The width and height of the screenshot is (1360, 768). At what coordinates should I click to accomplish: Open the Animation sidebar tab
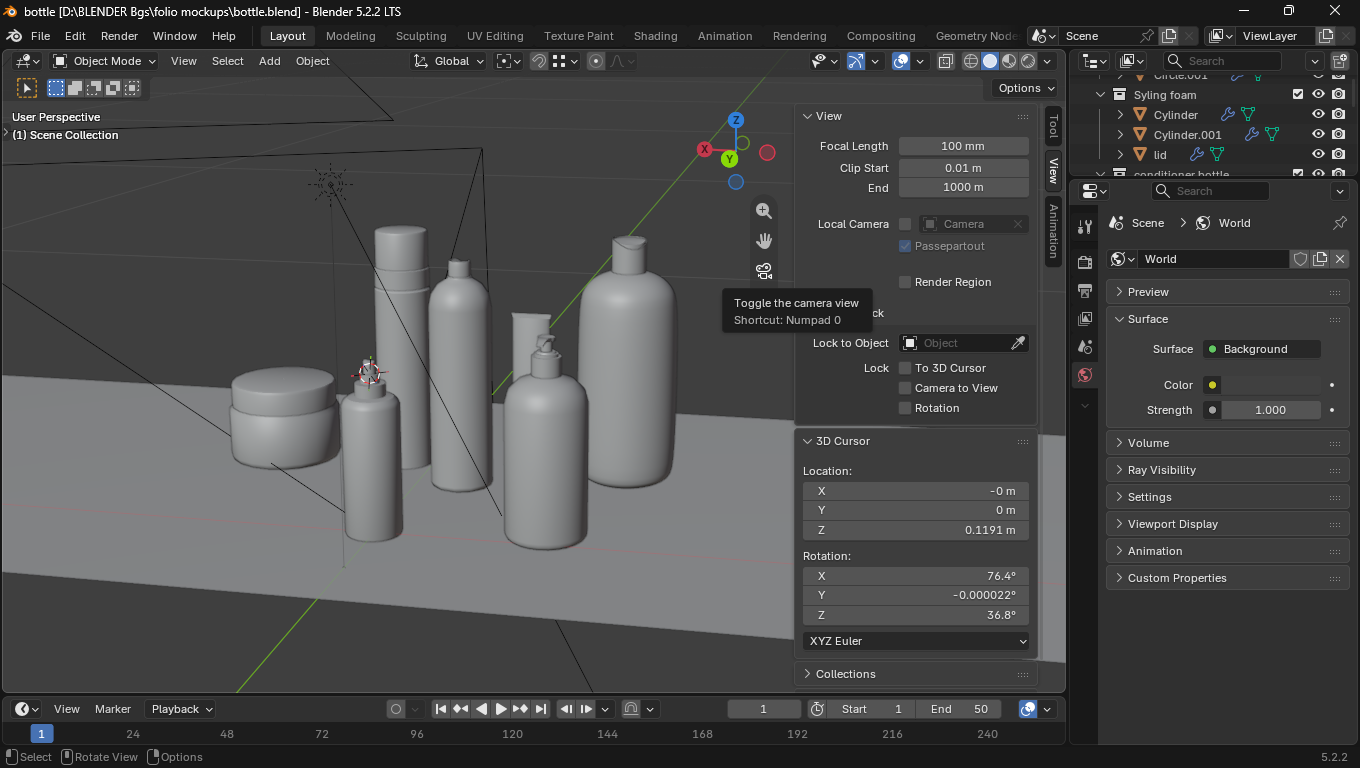click(x=1053, y=230)
